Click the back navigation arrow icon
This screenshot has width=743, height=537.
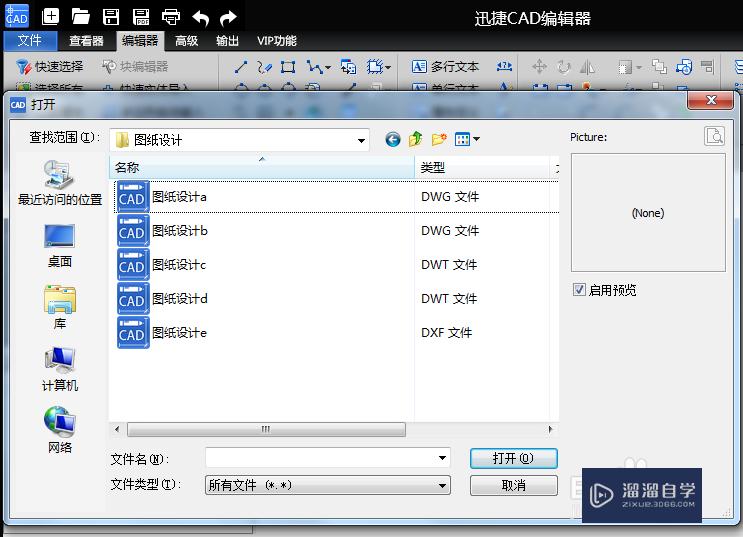(393, 139)
